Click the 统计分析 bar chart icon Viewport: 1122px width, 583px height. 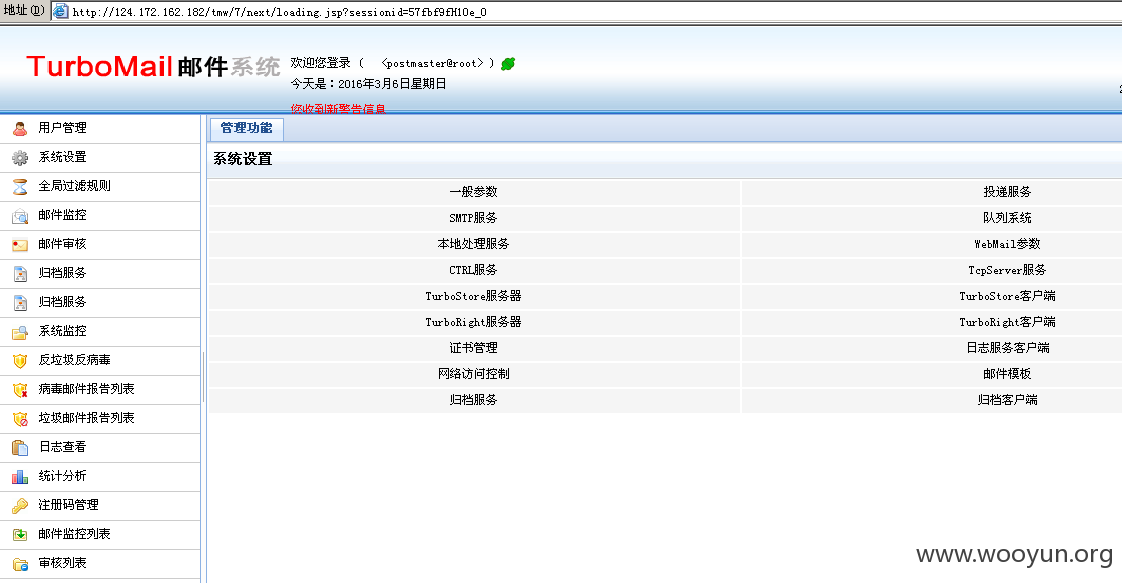(x=20, y=476)
